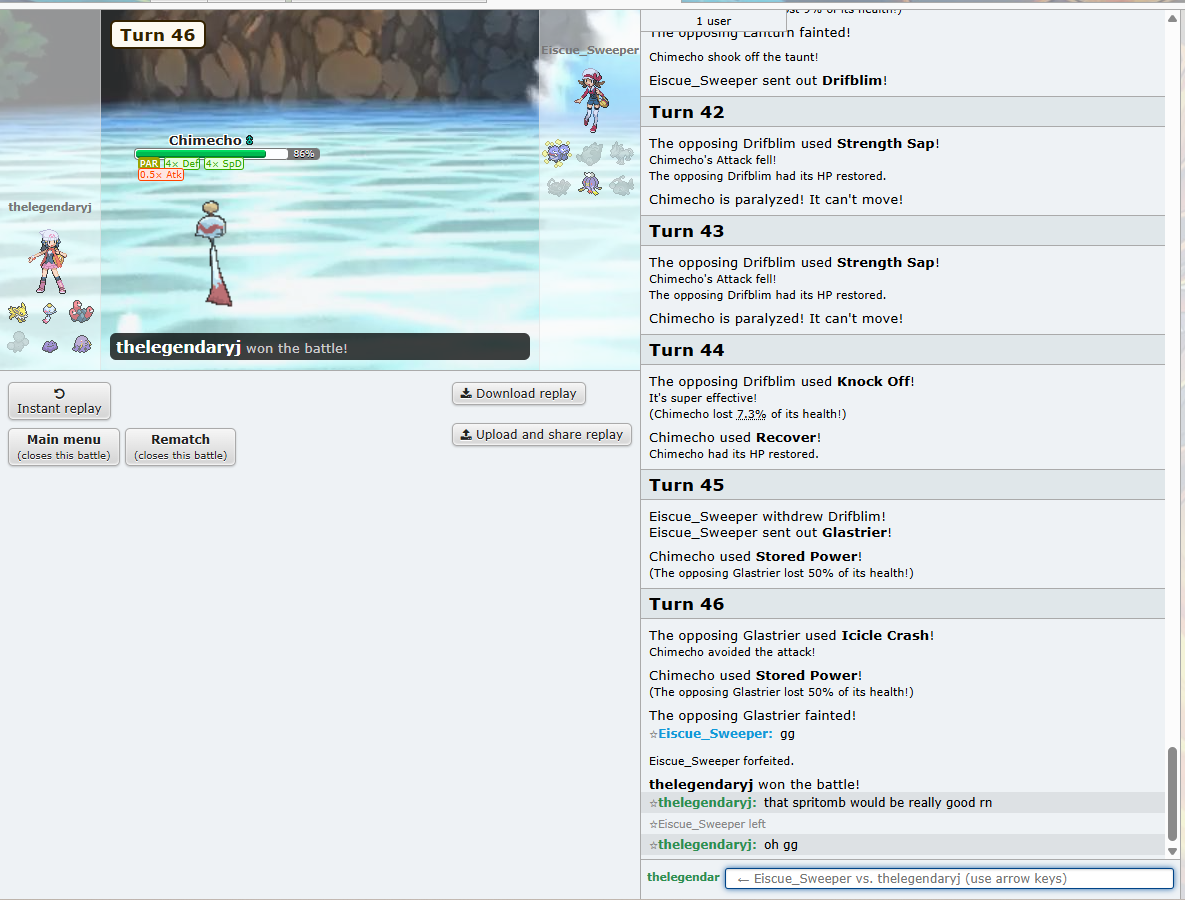
Task: Click 'The opposing Glastrier fainted!' log line
Action: pyautogui.click(x=752, y=716)
